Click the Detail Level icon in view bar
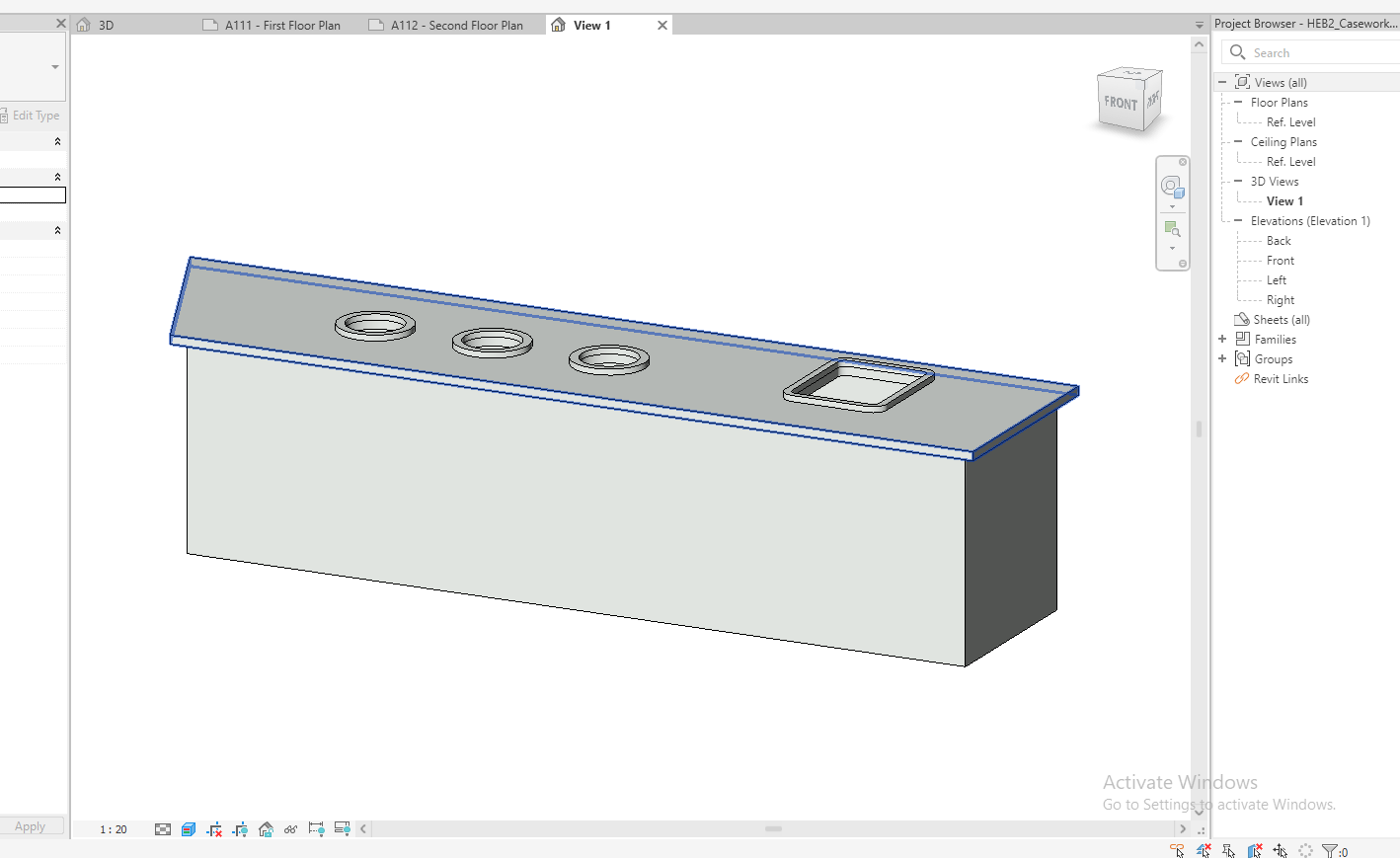Viewport: 1400px width, 858px height. [x=163, y=829]
